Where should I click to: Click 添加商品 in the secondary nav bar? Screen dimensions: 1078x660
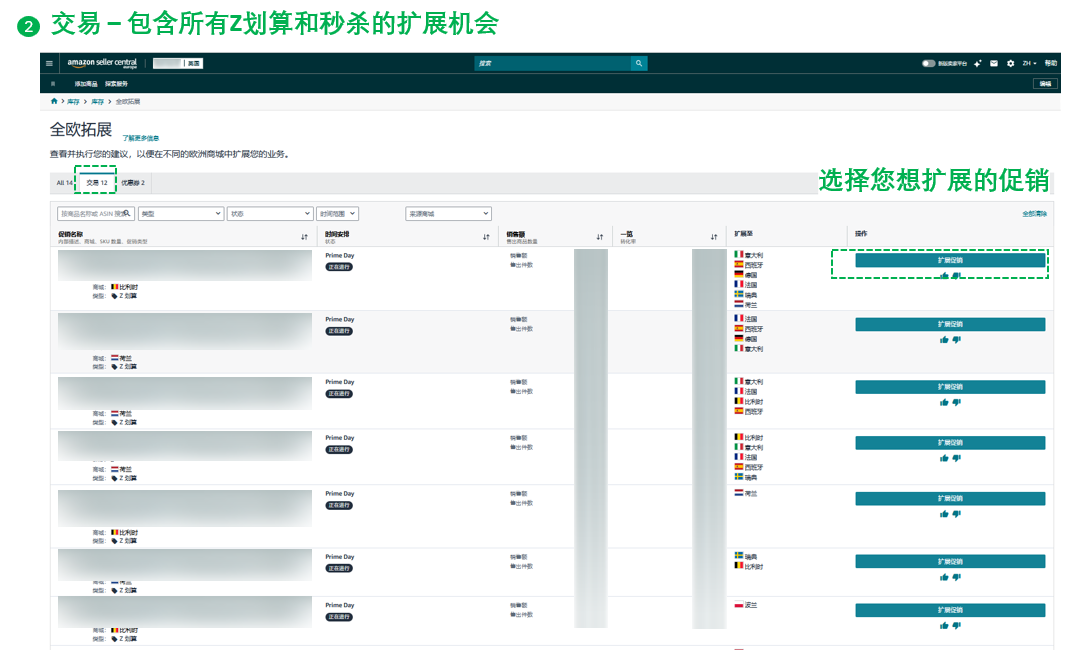tap(86, 84)
